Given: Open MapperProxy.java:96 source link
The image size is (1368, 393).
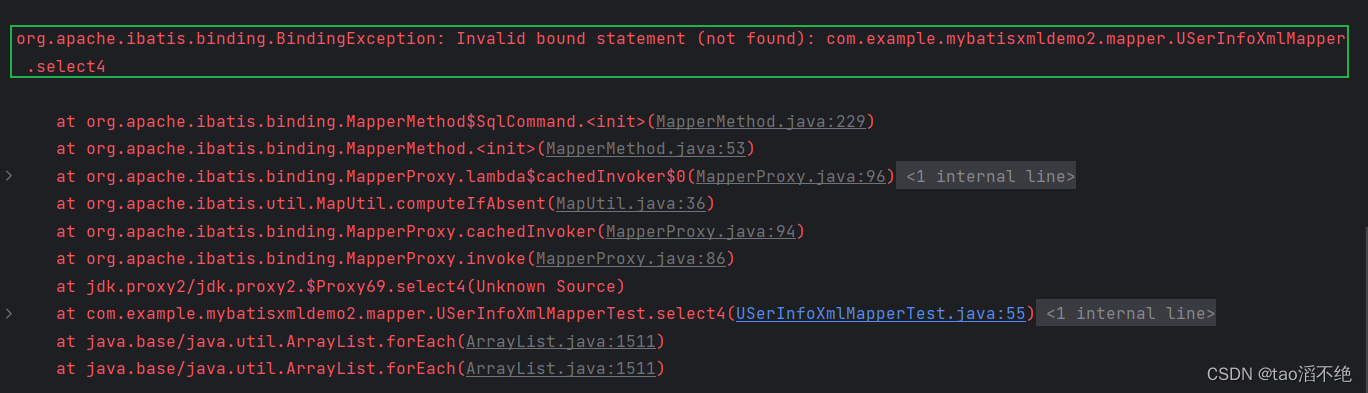Looking at the screenshot, I should (791, 177).
